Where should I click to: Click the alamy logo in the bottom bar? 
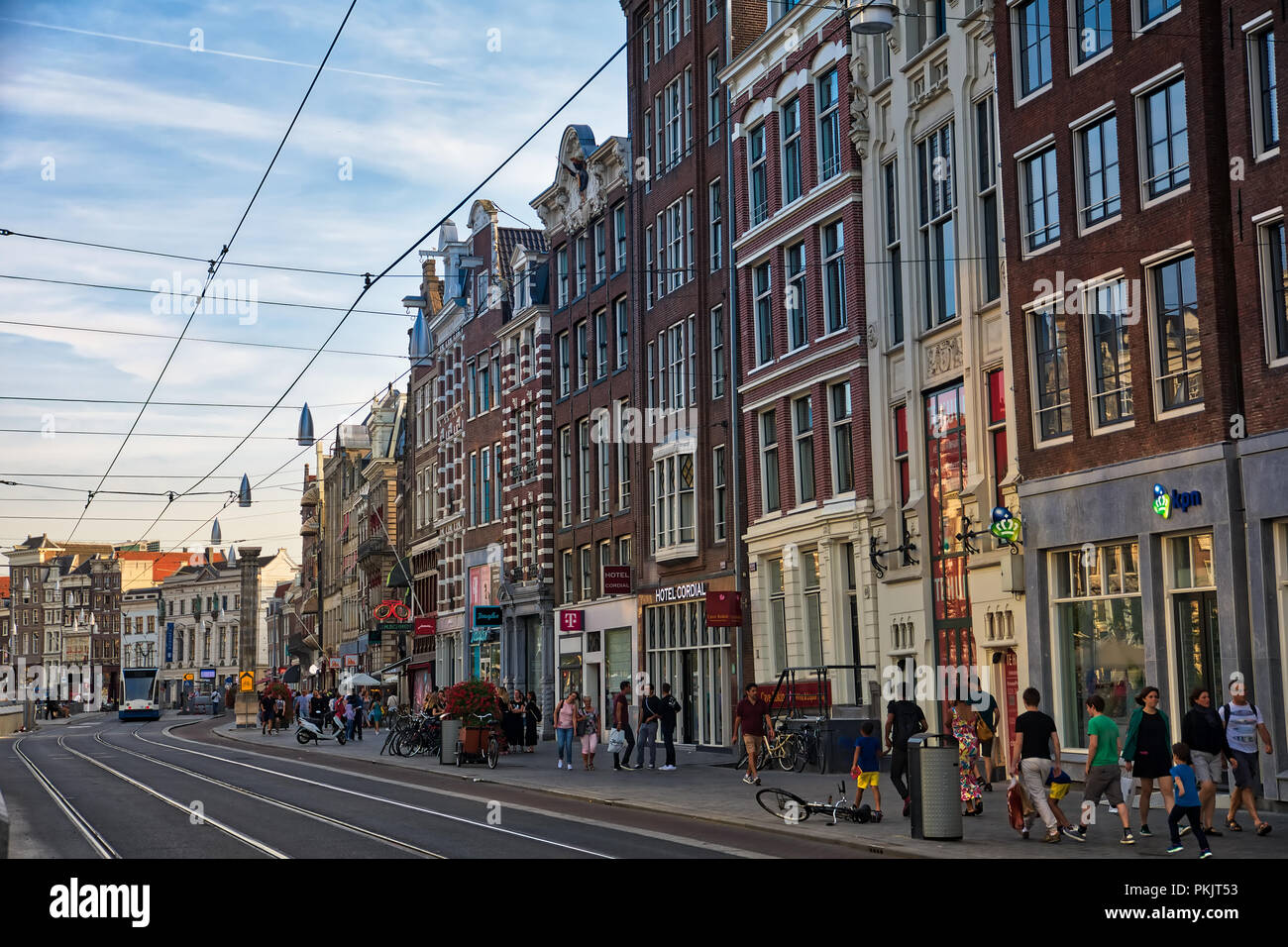tap(100, 902)
